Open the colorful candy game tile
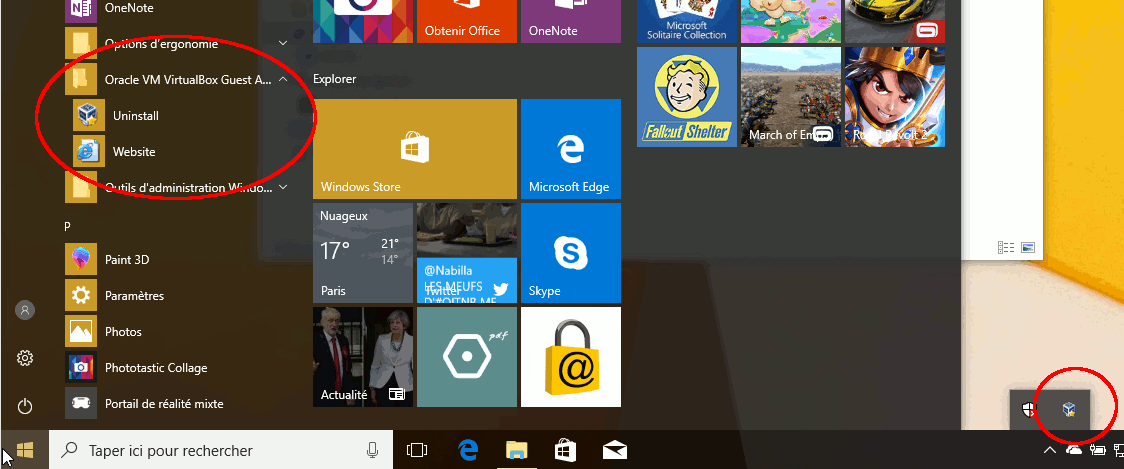The height and width of the screenshot is (469, 1124). tap(791, 21)
